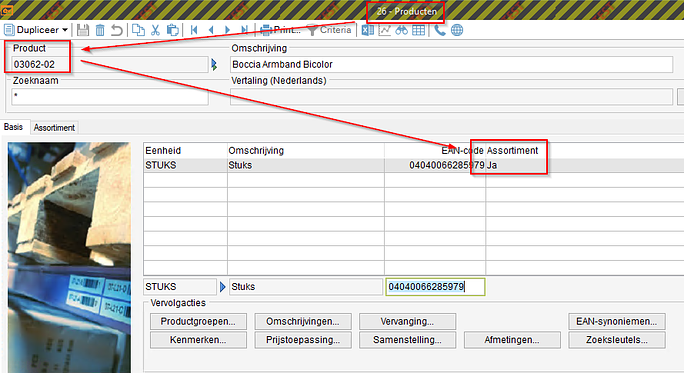684x373 pixels.
Task: Click the Omschrijving field with Boccia Armband Bicolor
Action: [x=451, y=65]
